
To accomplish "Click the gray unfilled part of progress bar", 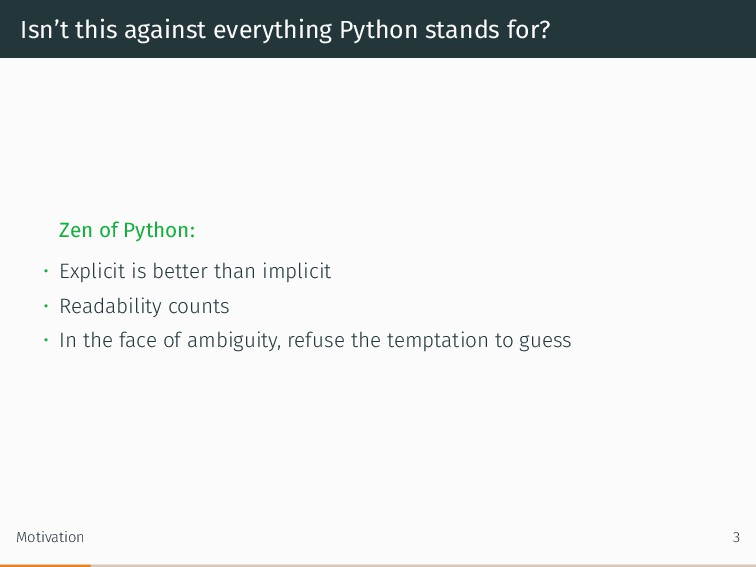I will click(x=423, y=566).
